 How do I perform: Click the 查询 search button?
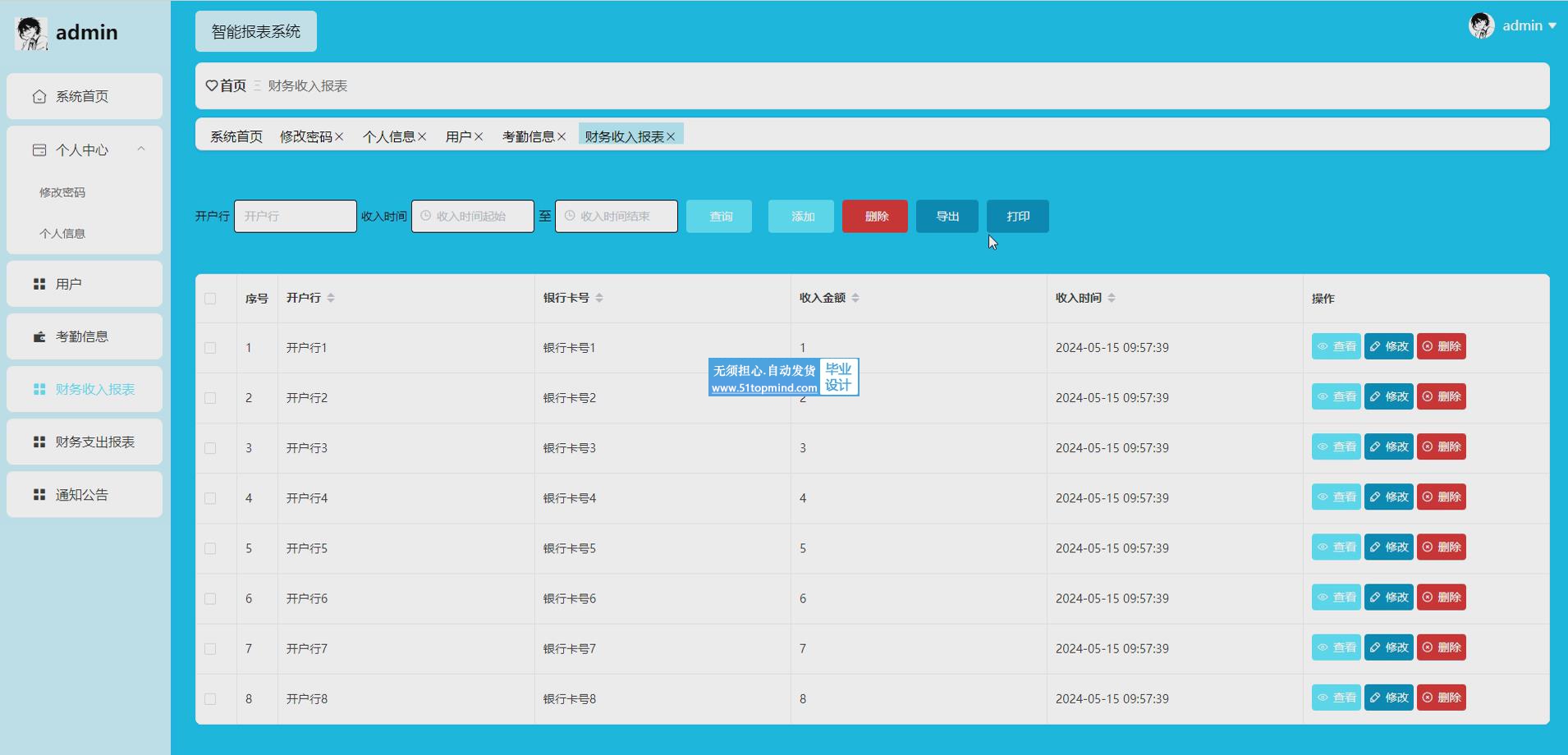coord(719,217)
